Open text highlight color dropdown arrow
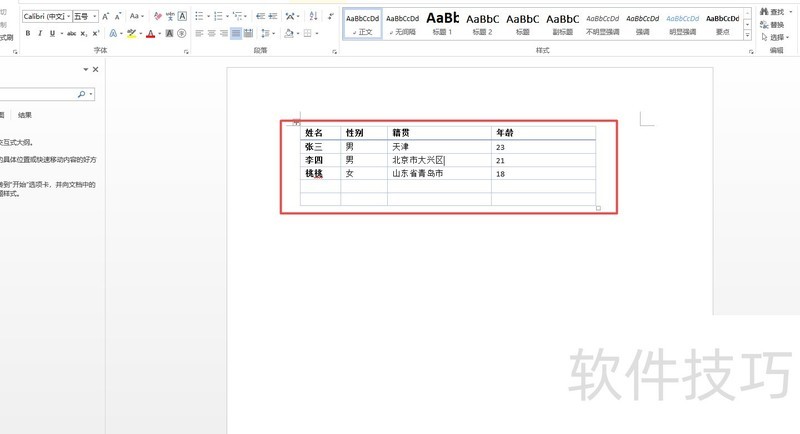800x434 pixels. [141, 34]
